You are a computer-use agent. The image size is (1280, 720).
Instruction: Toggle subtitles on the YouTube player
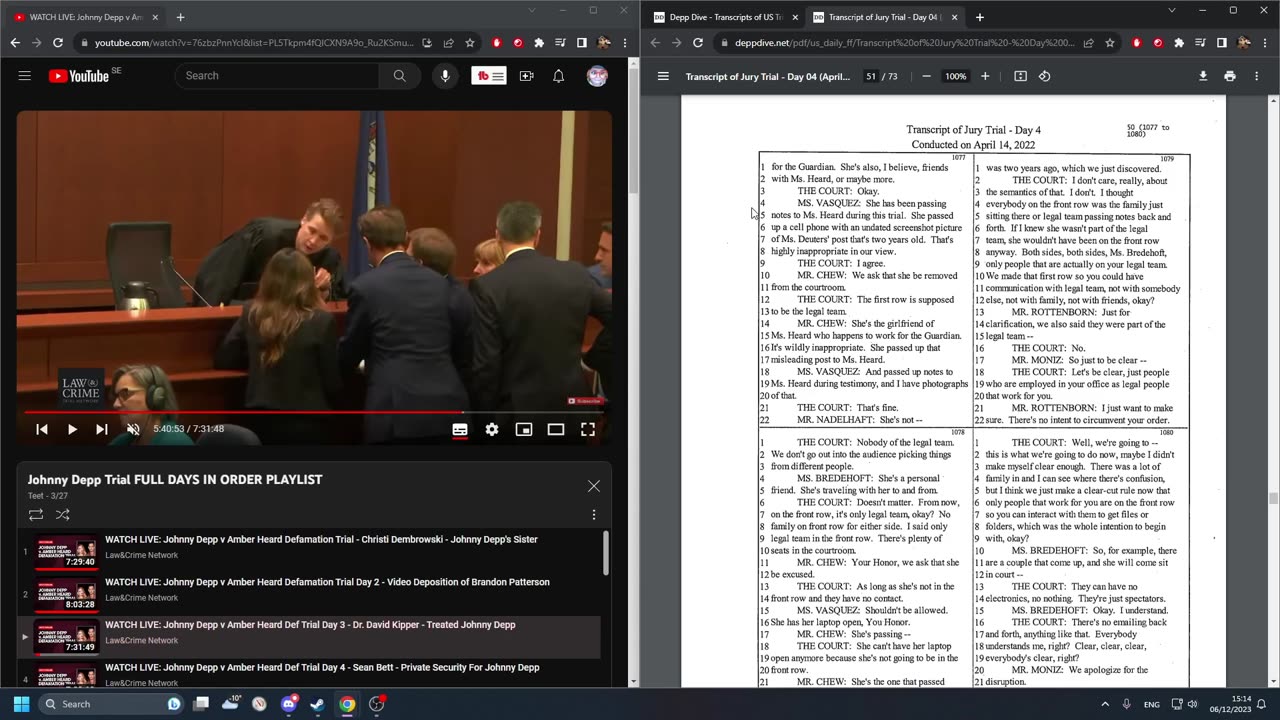460,429
